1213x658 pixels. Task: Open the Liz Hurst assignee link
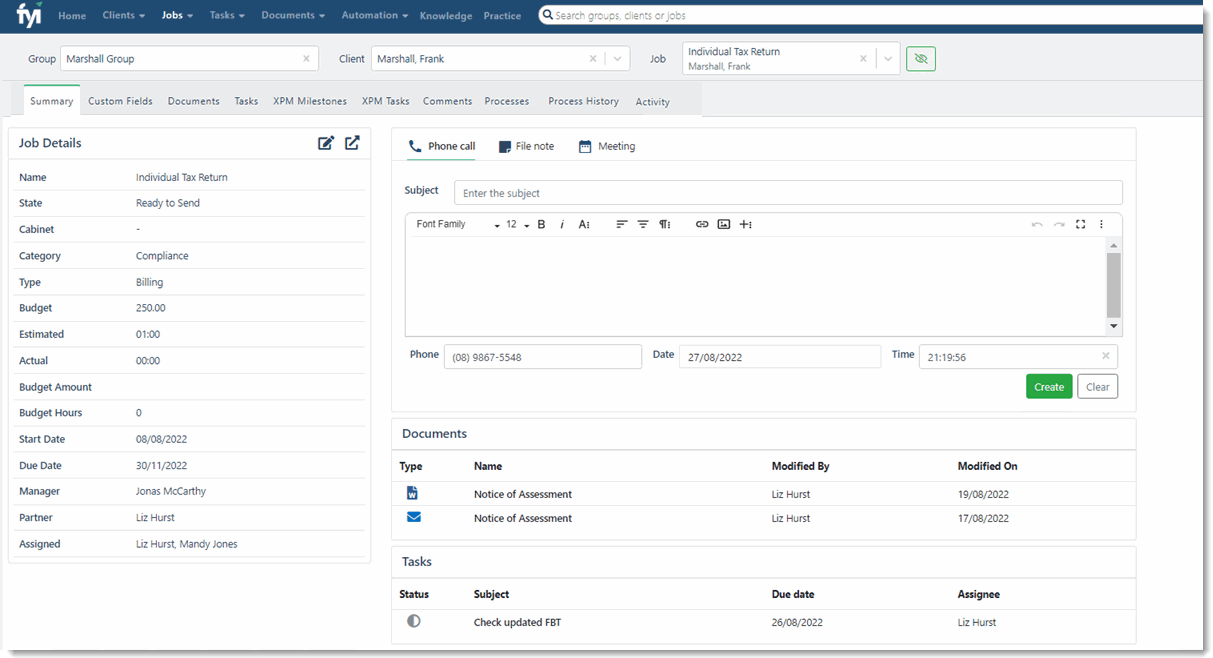click(x=977, y=622)
